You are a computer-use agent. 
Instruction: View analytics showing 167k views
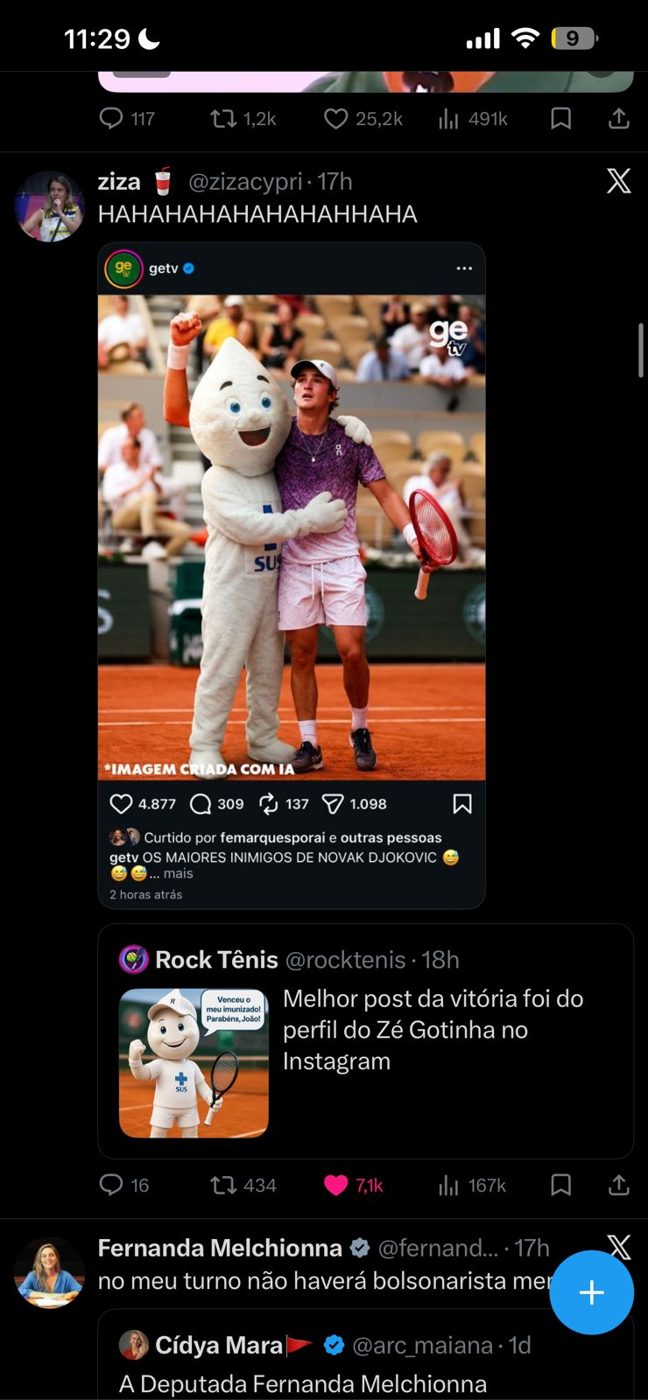[472, 1185]
